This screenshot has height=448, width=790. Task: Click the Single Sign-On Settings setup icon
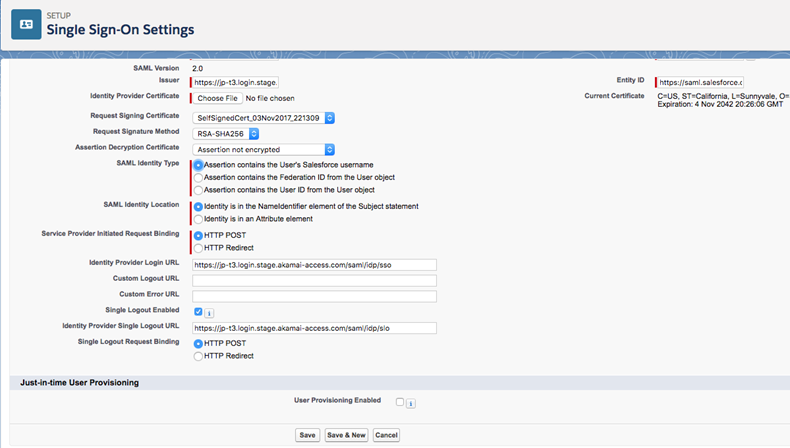point(26,24)
